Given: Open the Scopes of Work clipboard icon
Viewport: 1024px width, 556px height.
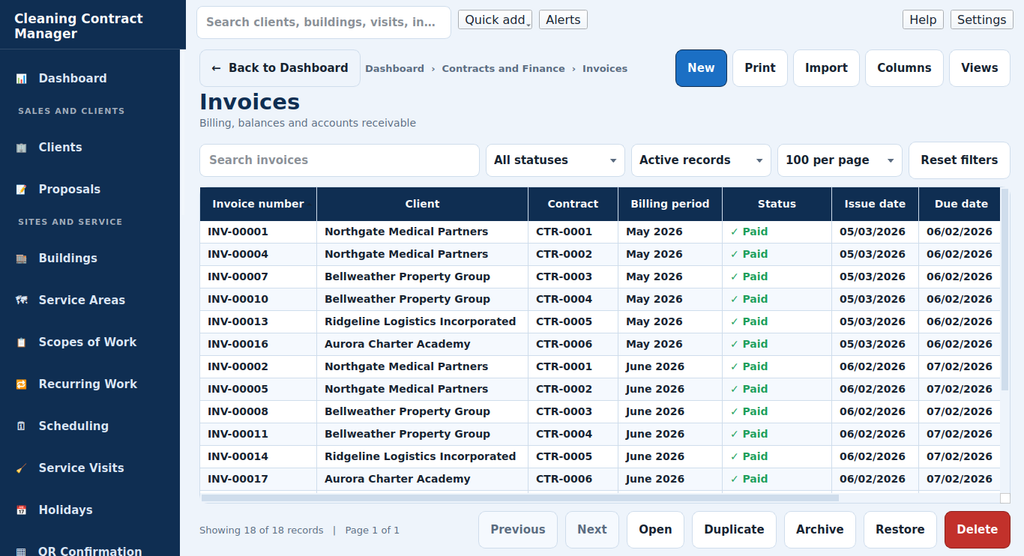Looking at the screenshot, I should [22, 342].
